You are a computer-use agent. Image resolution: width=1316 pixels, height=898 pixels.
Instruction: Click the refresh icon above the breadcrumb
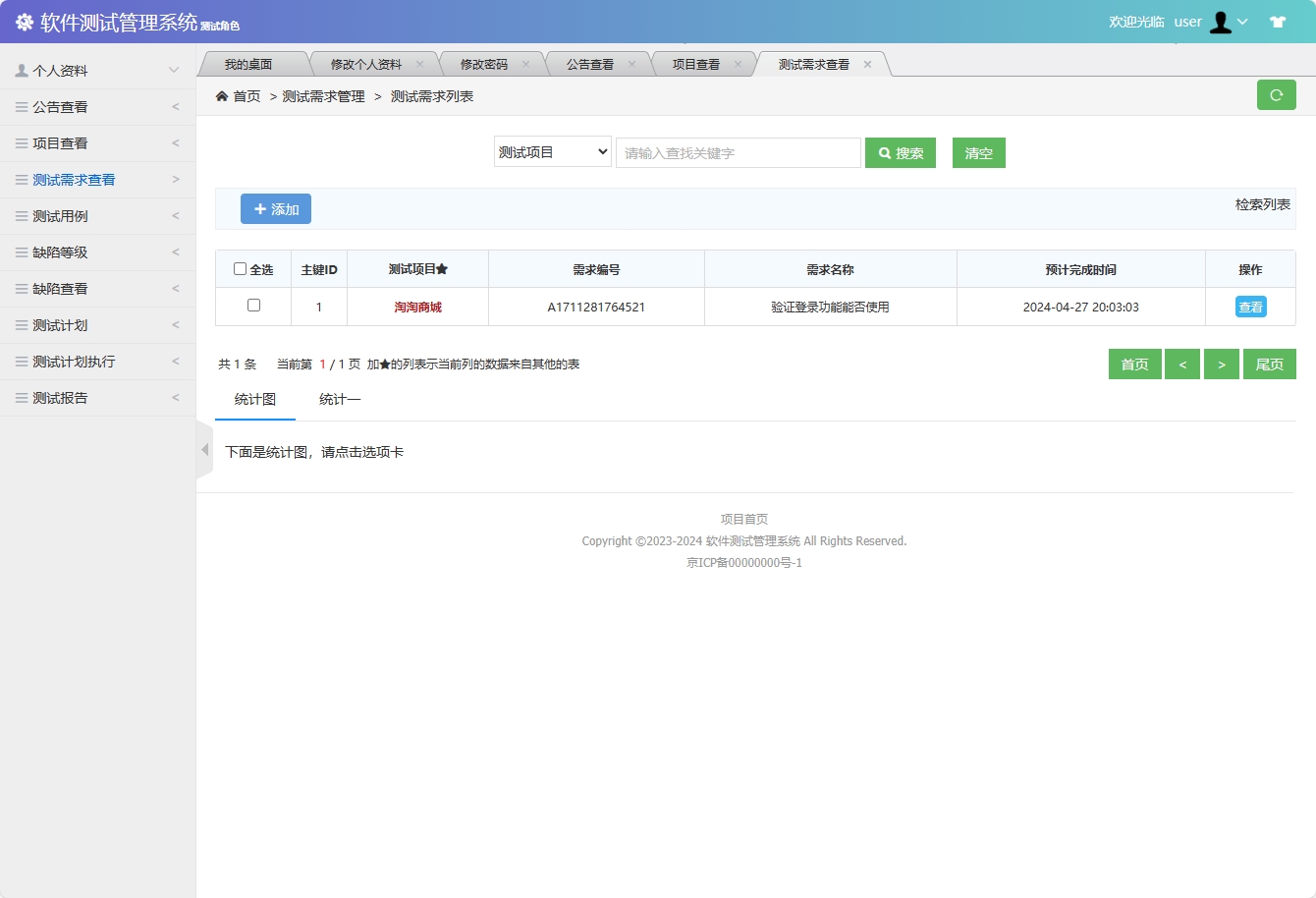tap(1276, 94)
